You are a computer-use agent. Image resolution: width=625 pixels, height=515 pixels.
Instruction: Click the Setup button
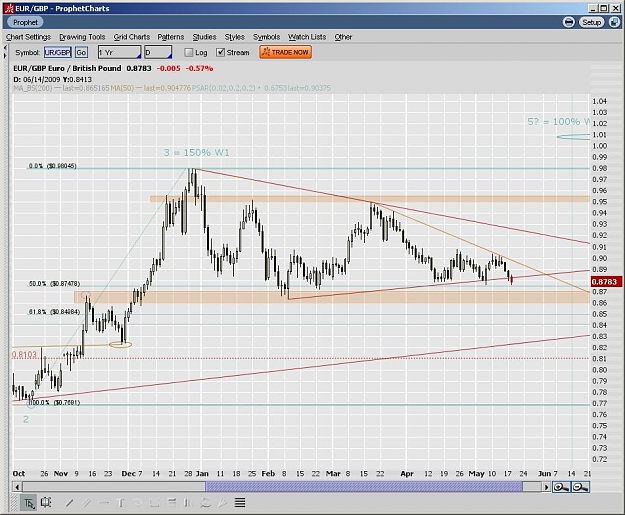click(x=592, y=22)
